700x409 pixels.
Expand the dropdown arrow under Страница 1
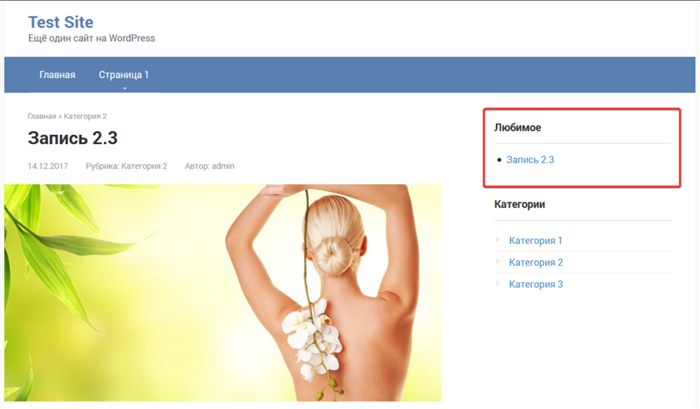tap(125, 88)
